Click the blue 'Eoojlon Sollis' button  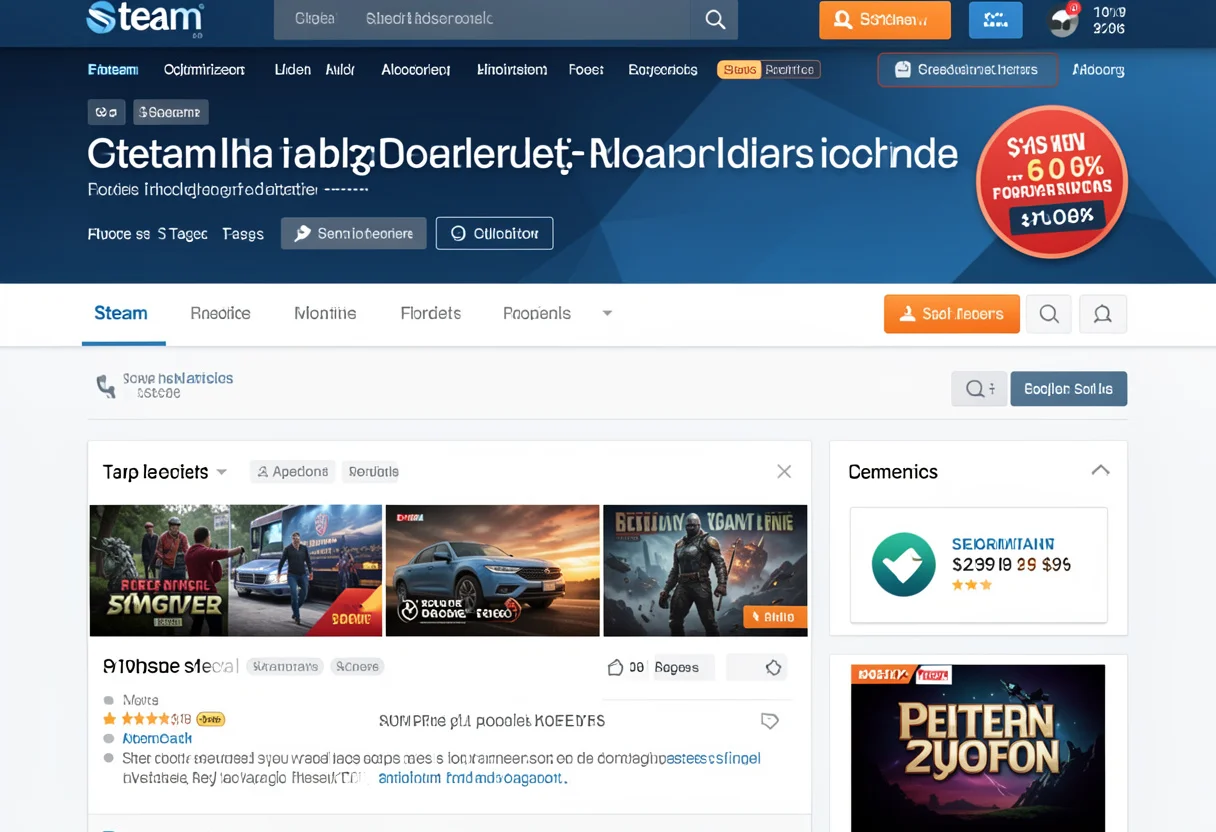(x=1069, y=389)
